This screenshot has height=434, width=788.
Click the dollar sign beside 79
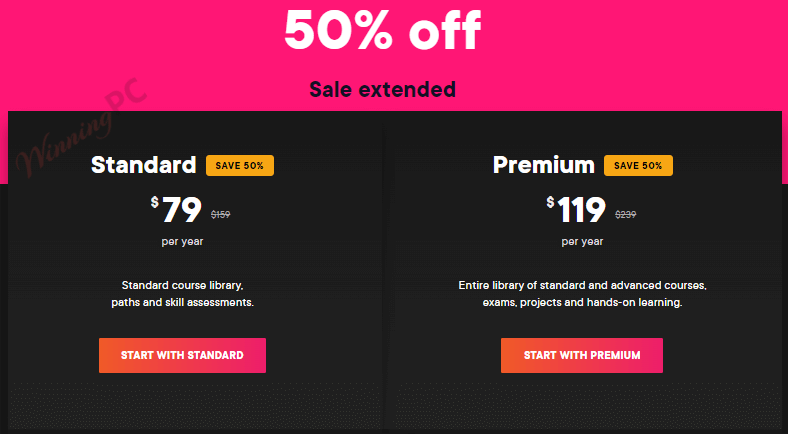tap(155, 202)
